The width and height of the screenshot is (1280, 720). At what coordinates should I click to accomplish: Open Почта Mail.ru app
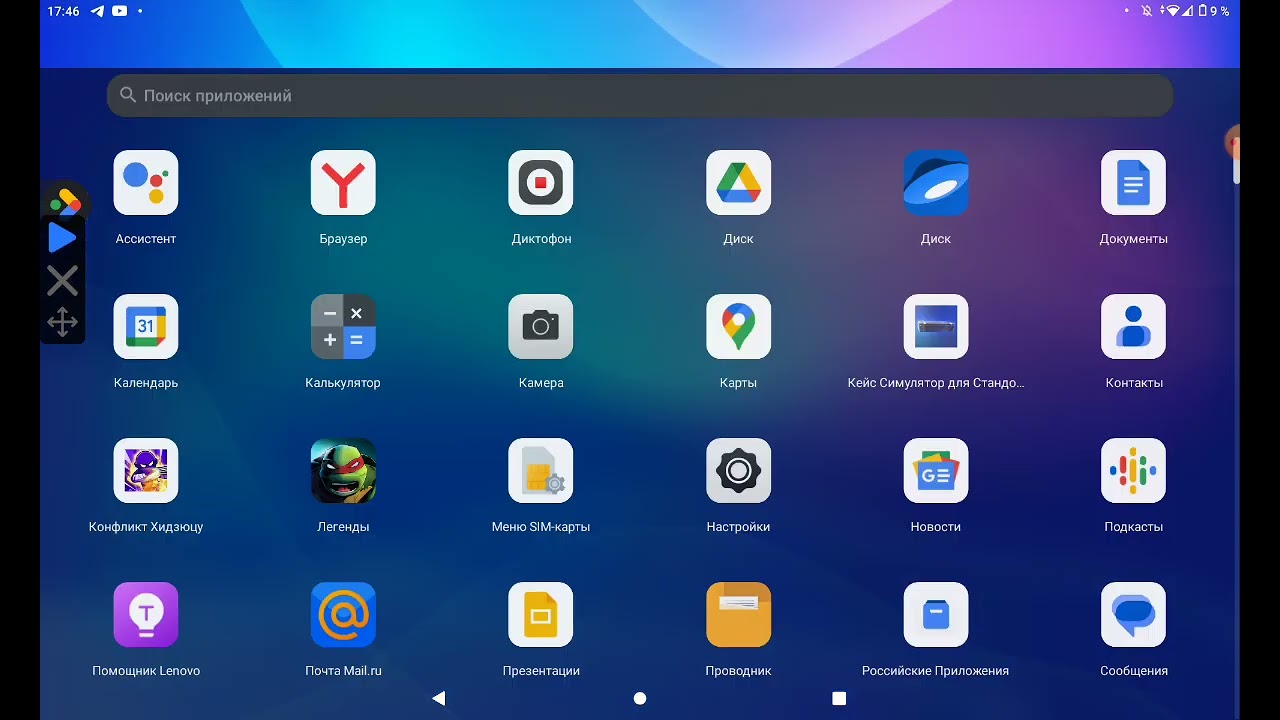pos(343,615)
